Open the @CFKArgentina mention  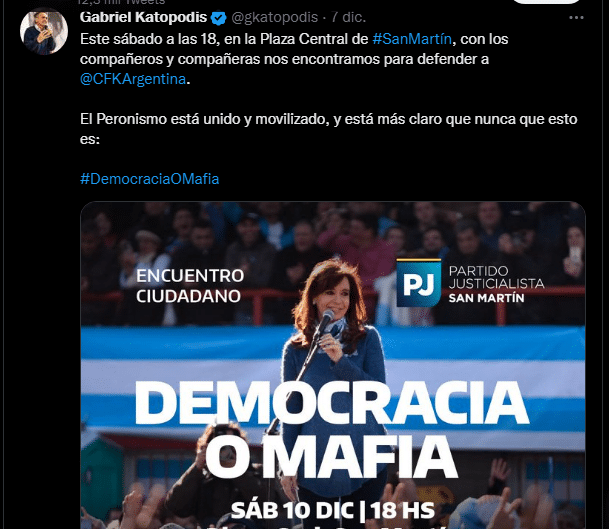(x=133, y=79)
